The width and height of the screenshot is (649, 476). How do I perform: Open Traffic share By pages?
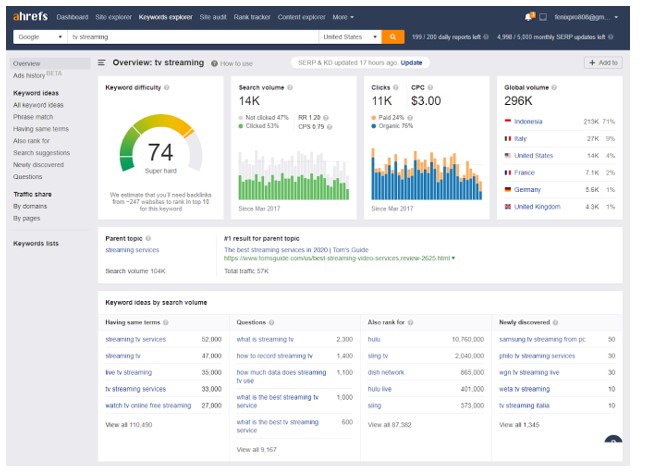26,218
